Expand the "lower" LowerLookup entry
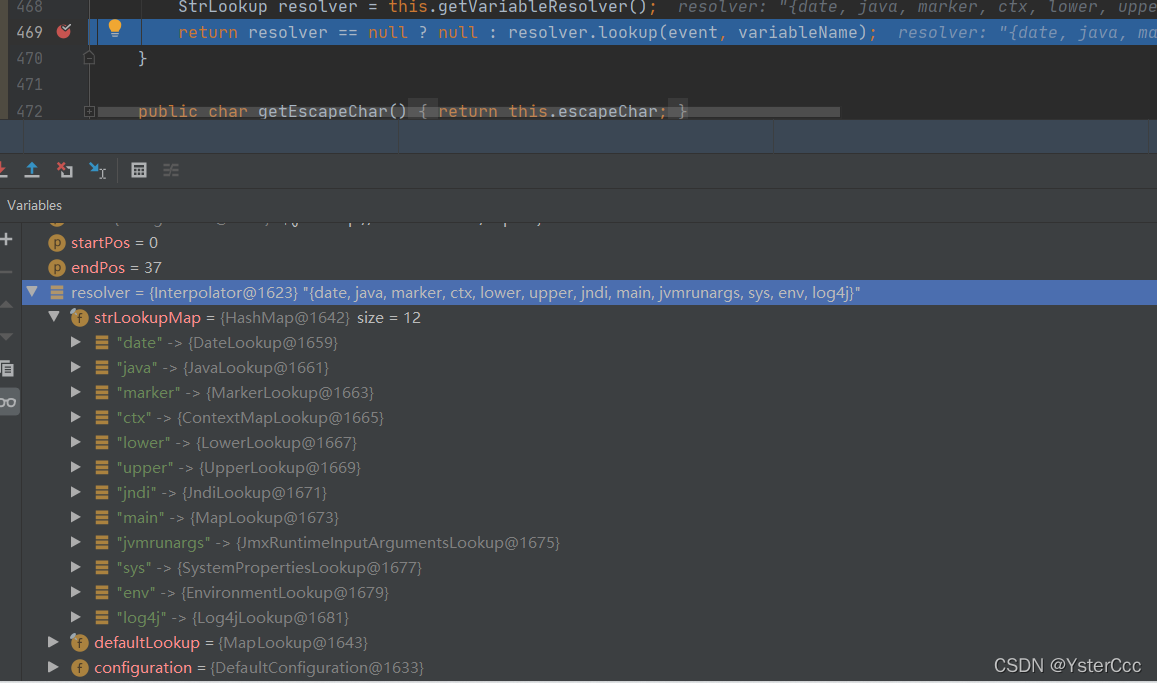 pyautogui.click(x=75, y=443)
